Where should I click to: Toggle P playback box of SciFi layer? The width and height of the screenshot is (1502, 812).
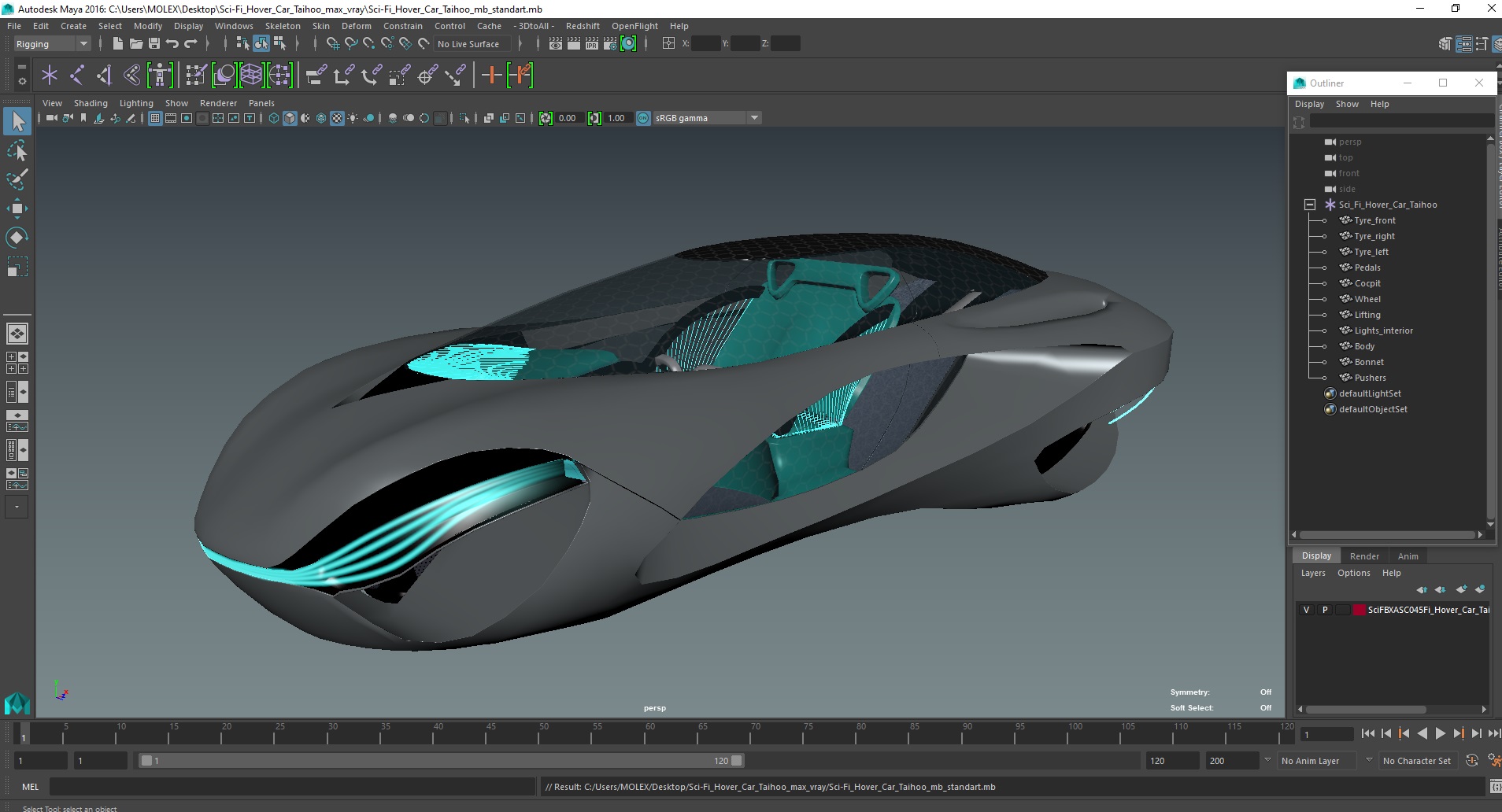pyautogui.click(x=1325, y=610)
